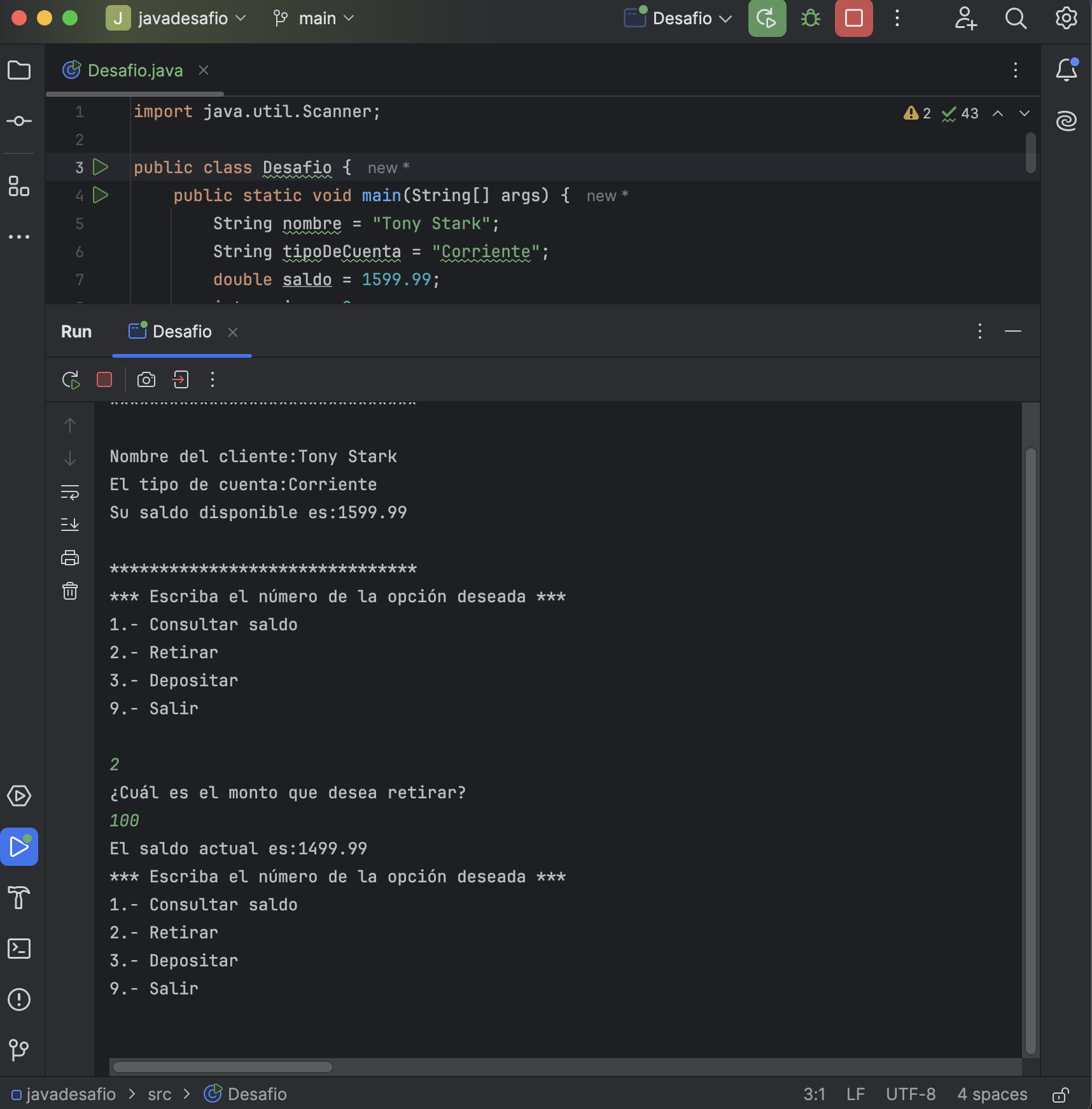
Task: Open top toolbar more actions menu
Action: tap(897, 18)
